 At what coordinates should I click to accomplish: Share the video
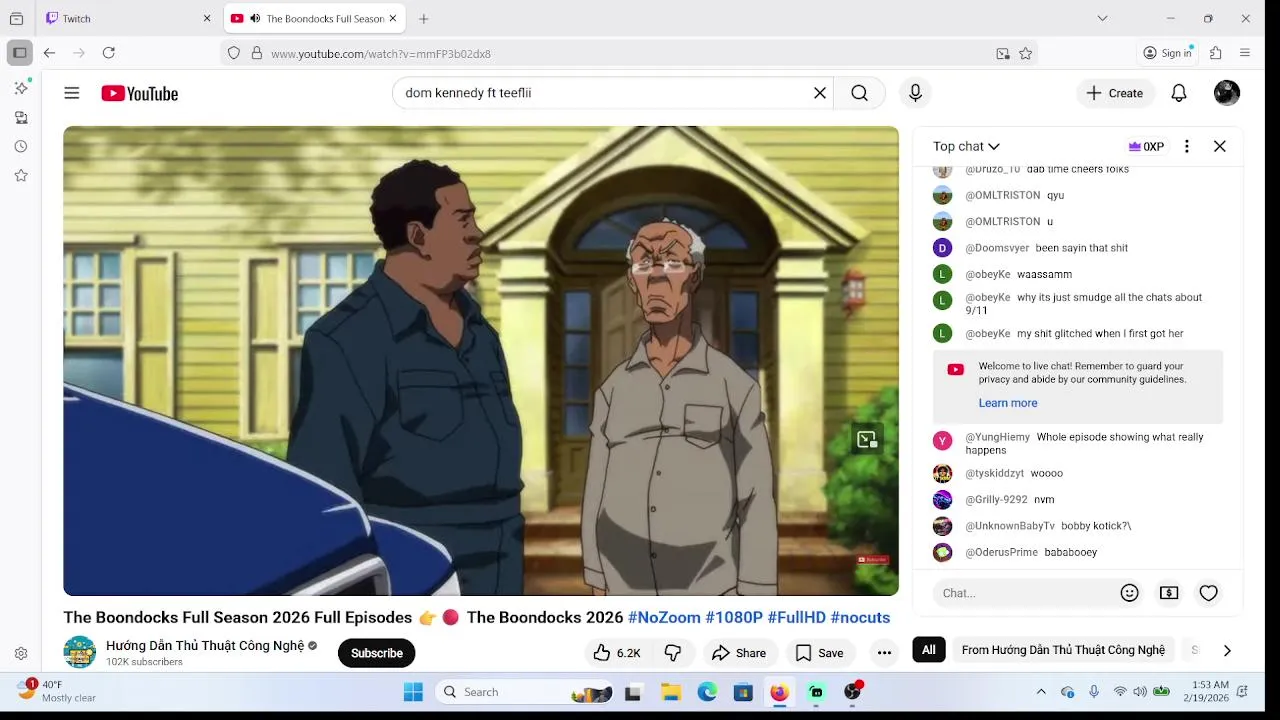point(738,653)
